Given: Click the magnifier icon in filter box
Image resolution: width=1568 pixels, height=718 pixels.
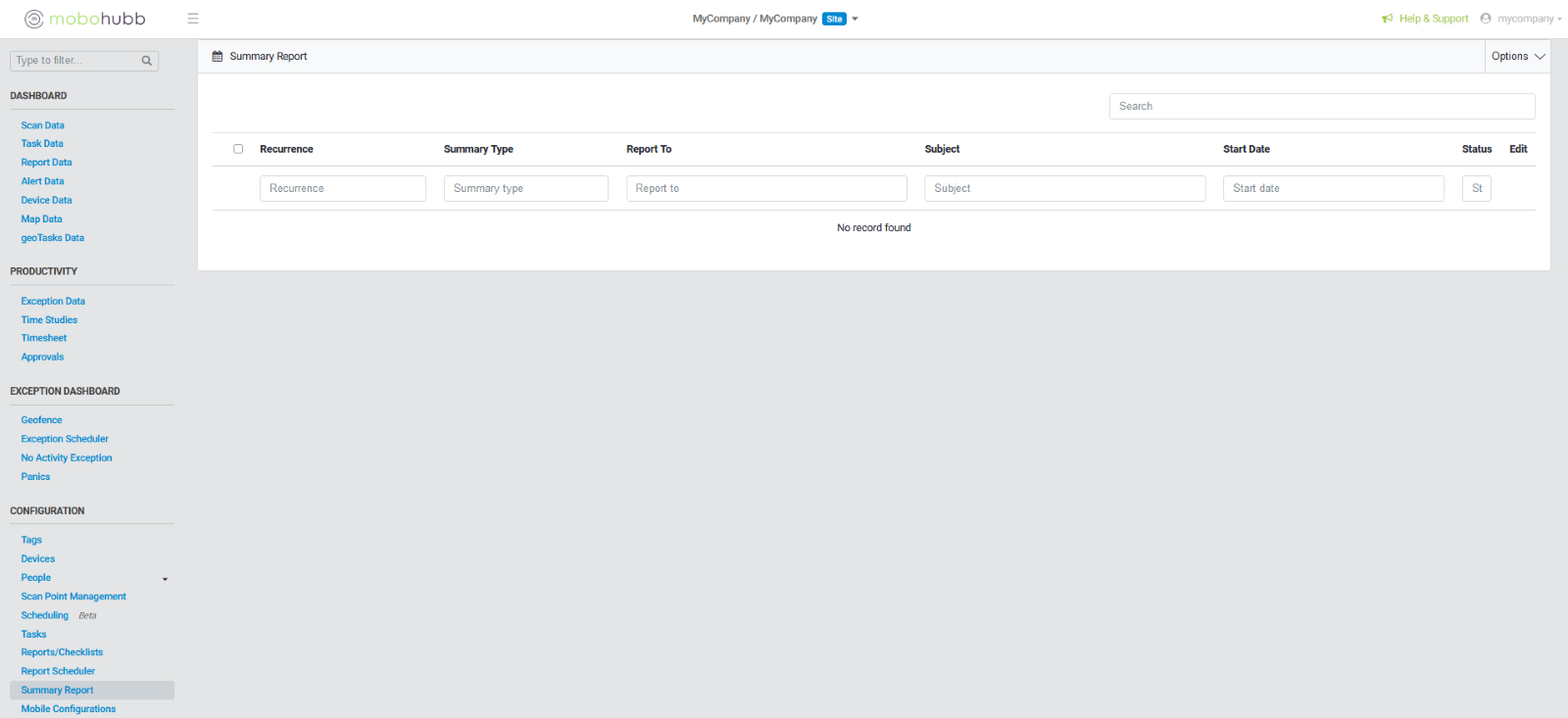Looking at the screenshot, I should pos(147,61).
